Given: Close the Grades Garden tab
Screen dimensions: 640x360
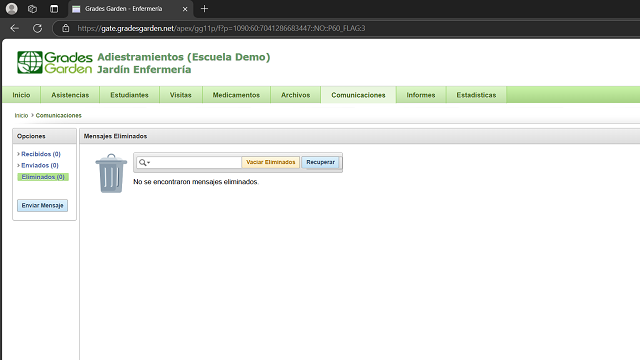Looking at the screenshot, I should pyautogui.click(x=185, y=9).
